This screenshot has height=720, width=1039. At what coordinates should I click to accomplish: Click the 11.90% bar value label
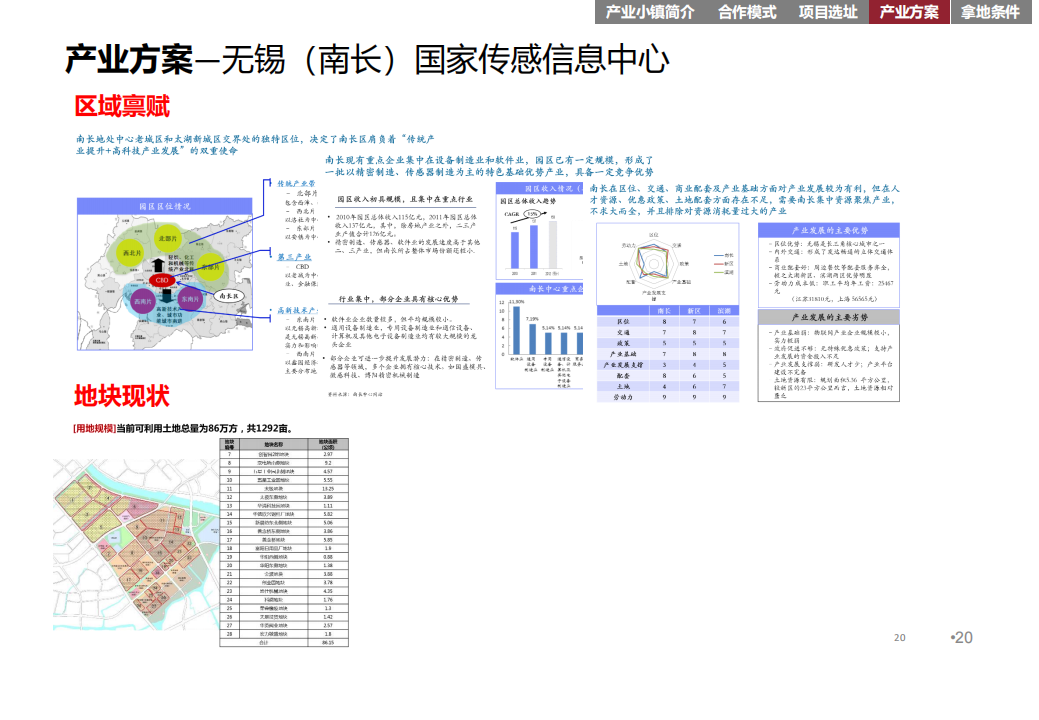click(516, 301)
